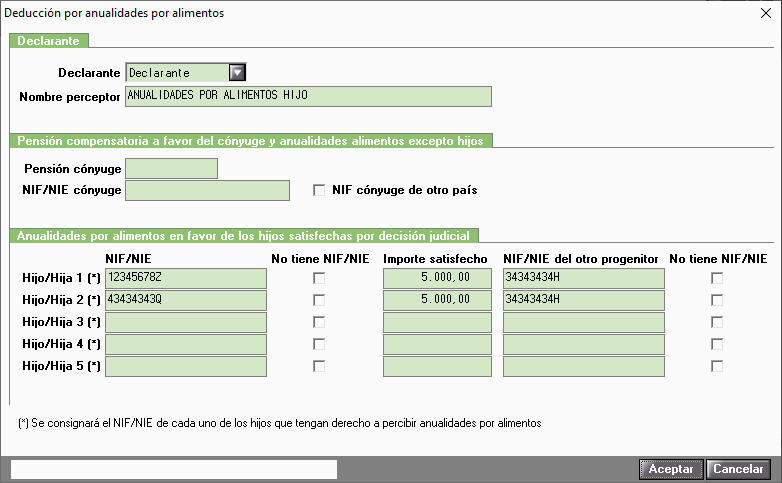Select Hijo/Hija 3 NIF/NIE field
This screenshot has height=483, width=782.
click(x=186, y=322)
